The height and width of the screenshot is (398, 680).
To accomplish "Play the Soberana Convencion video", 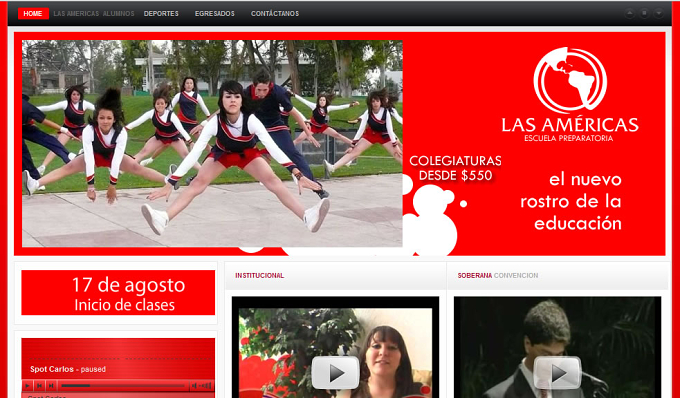I will click(557, 372).
